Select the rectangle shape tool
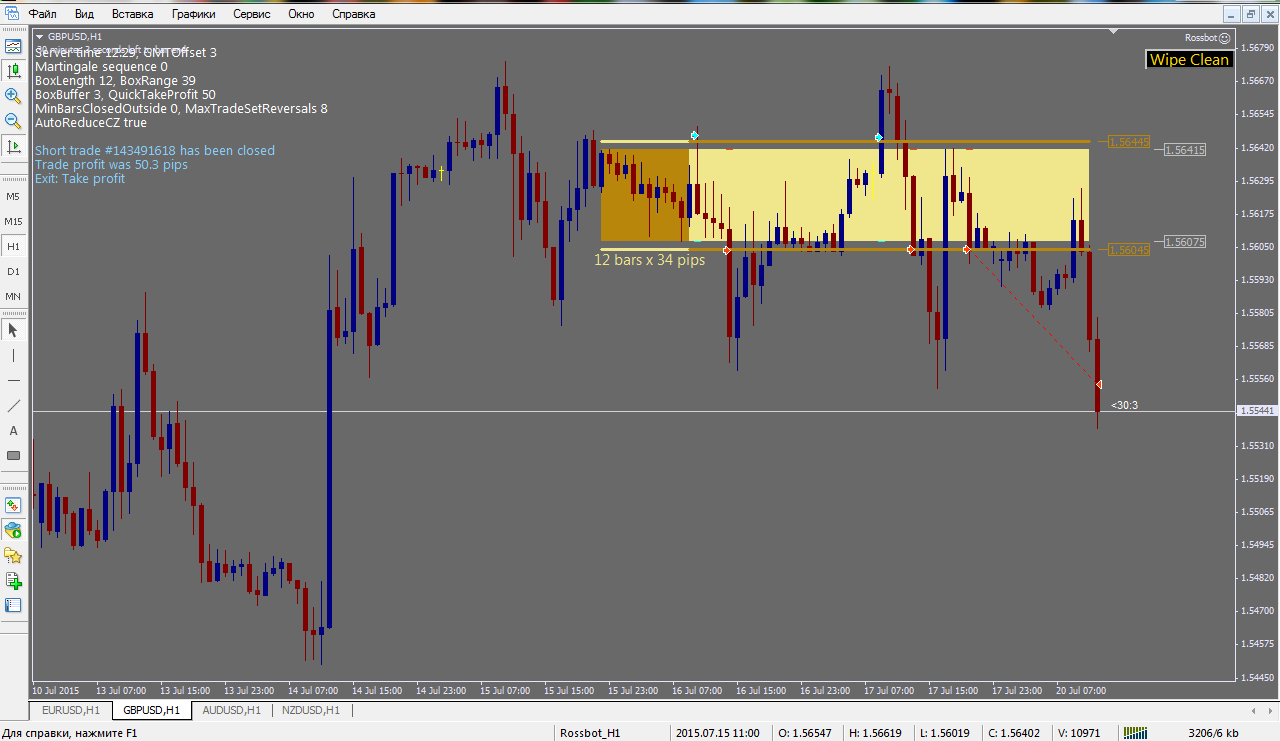This screenshot has width=1280, height=741. [x=13, y=455]
